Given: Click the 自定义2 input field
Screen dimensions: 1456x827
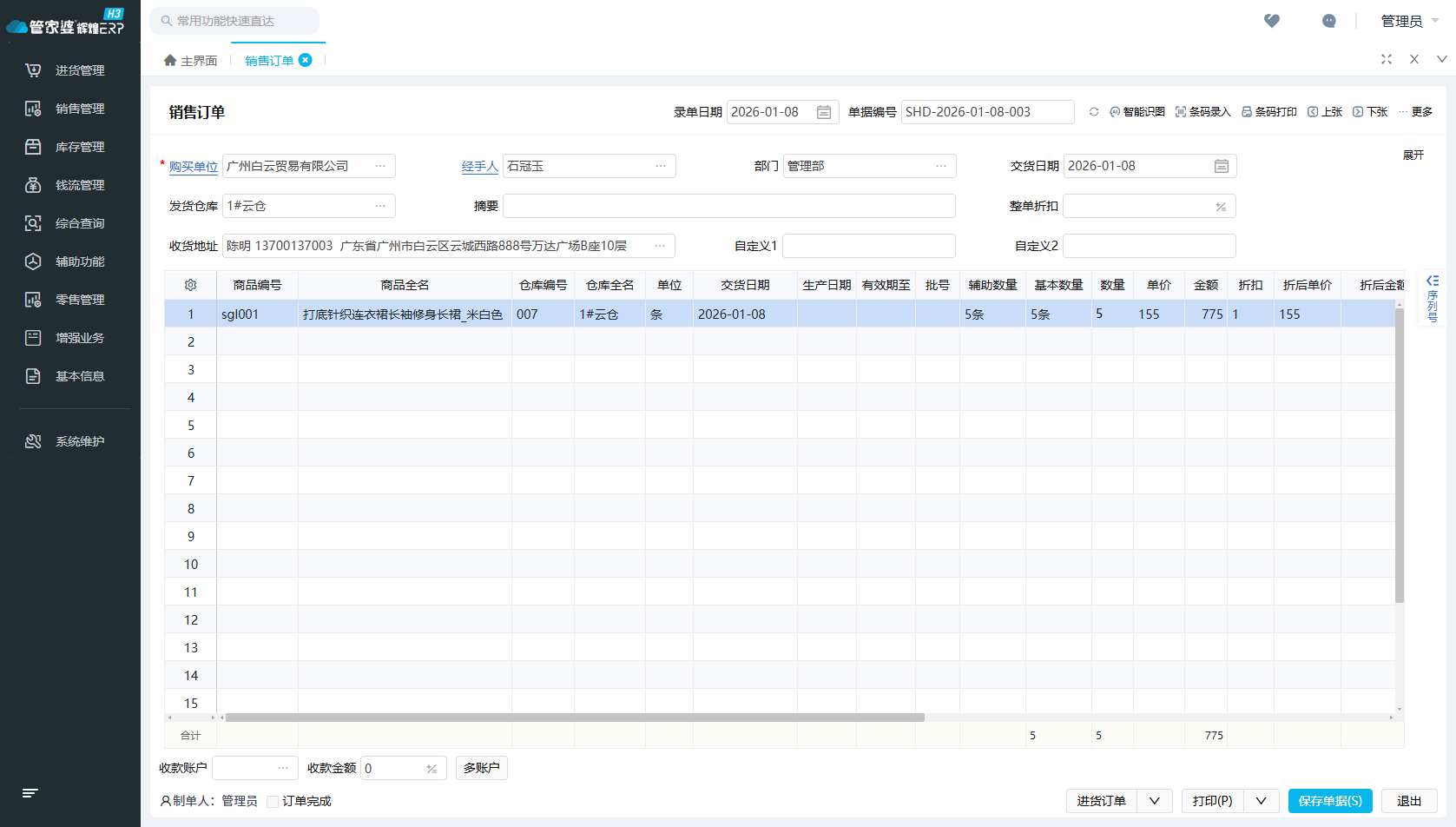Looking at the screenshot, I should 1150,246.
